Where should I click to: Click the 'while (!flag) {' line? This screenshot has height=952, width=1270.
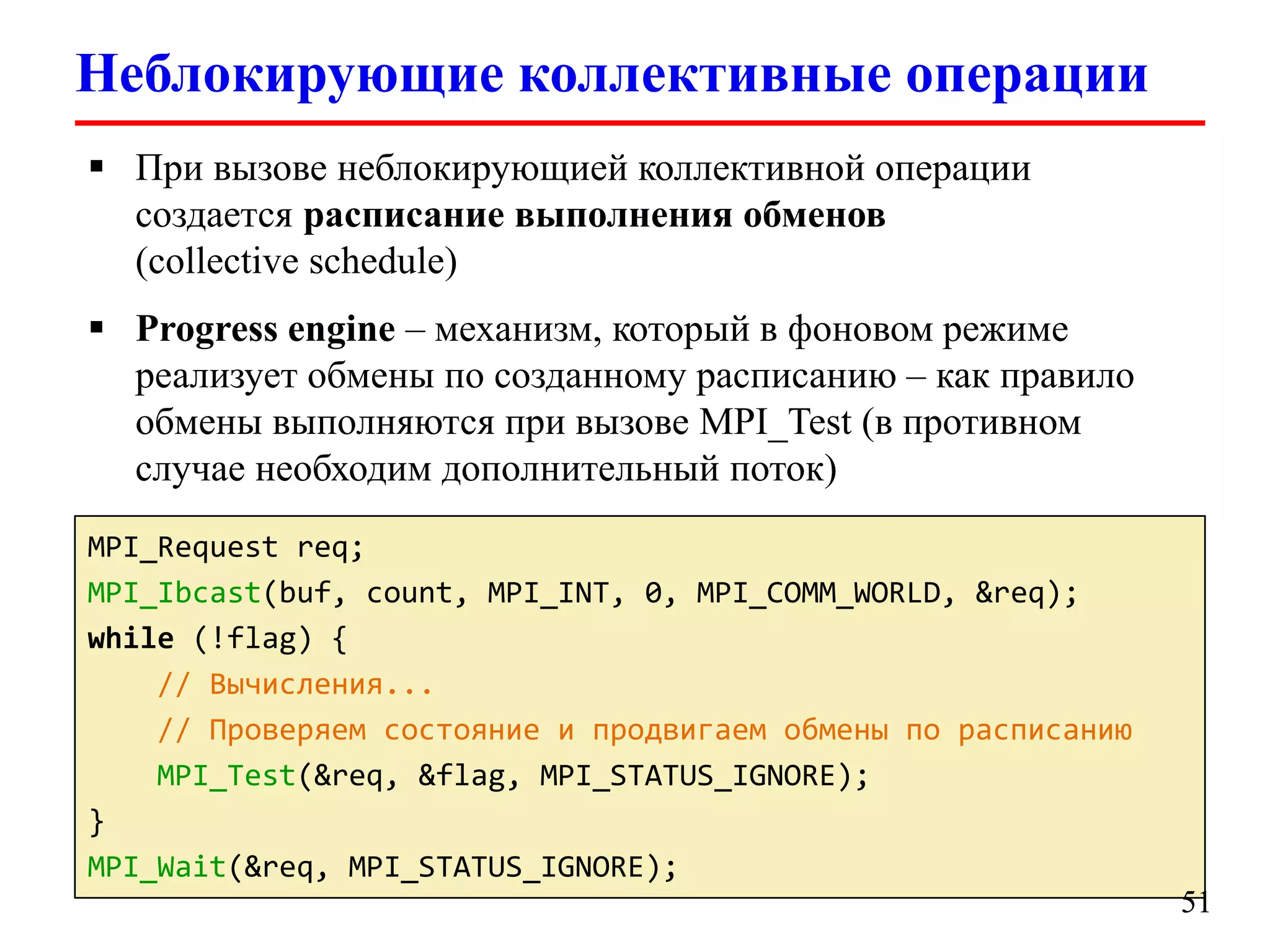(x=218, y=639)
